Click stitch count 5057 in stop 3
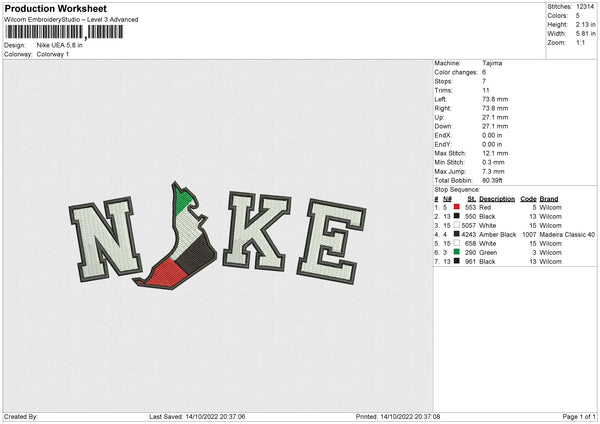Image resolution: width=600 pixels, height=424 pixels. point(469,225)
